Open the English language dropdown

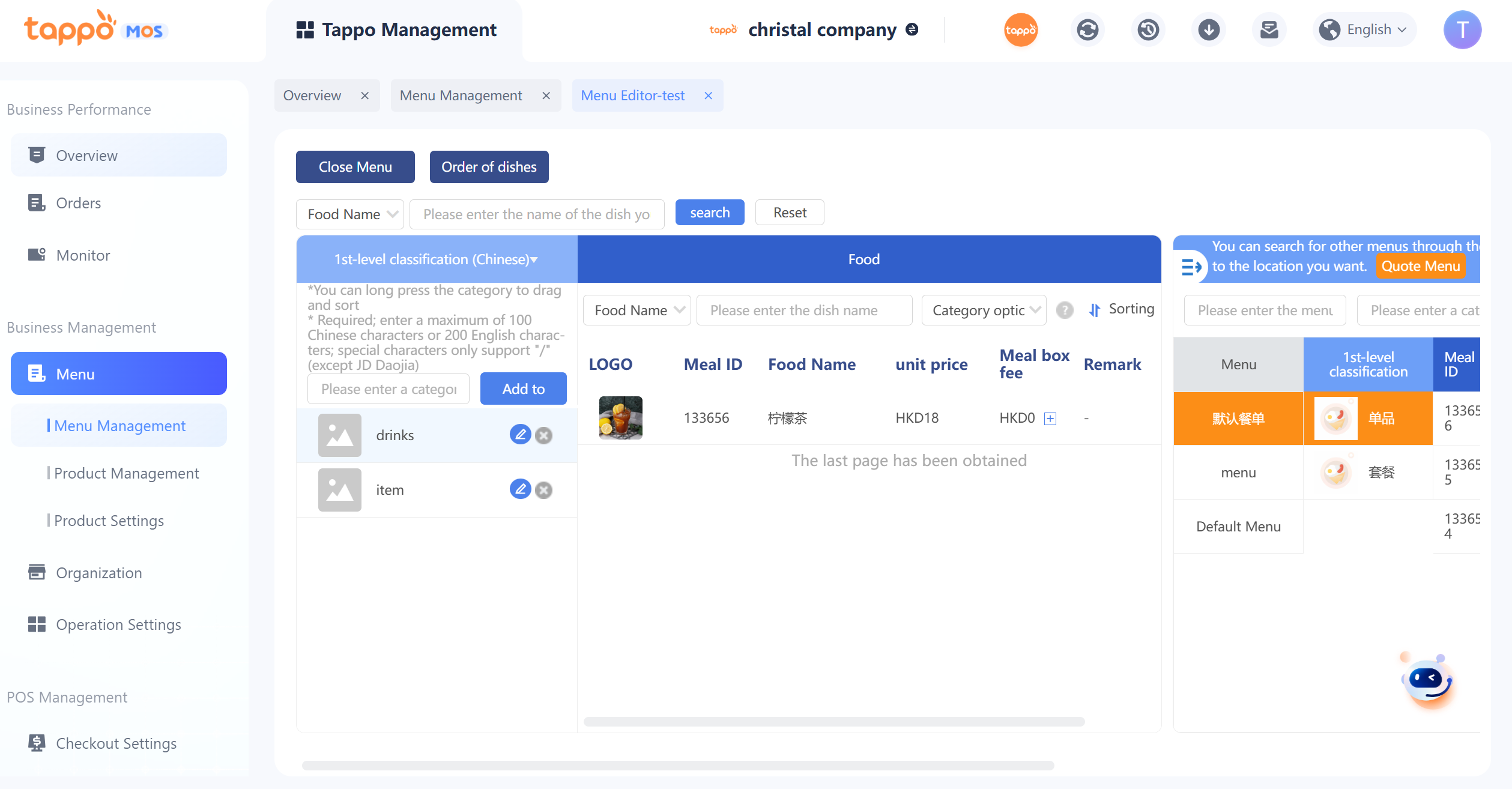pyautogui.click(x=1364, y=29)
